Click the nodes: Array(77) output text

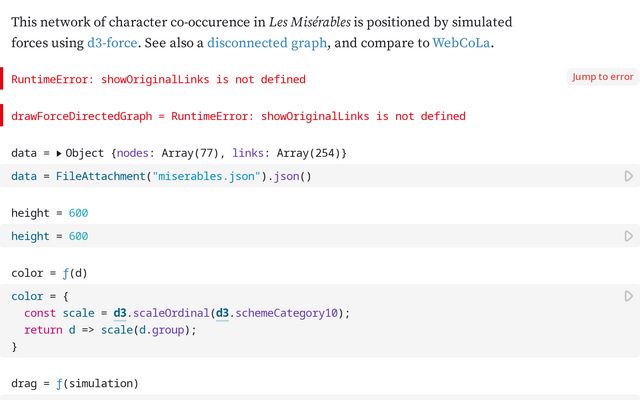tap(170, 153)
